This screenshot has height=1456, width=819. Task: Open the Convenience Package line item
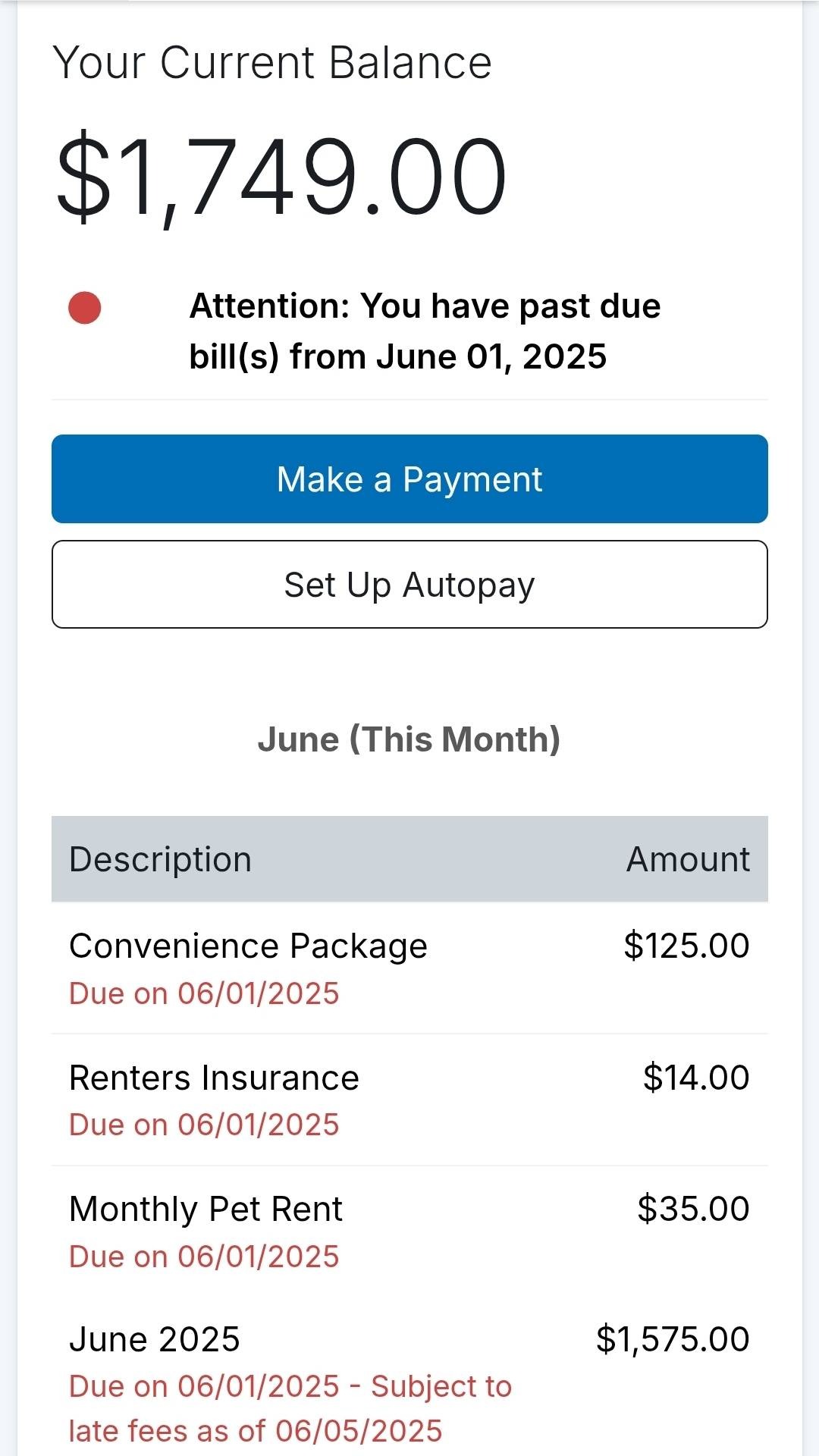point(409,968)
